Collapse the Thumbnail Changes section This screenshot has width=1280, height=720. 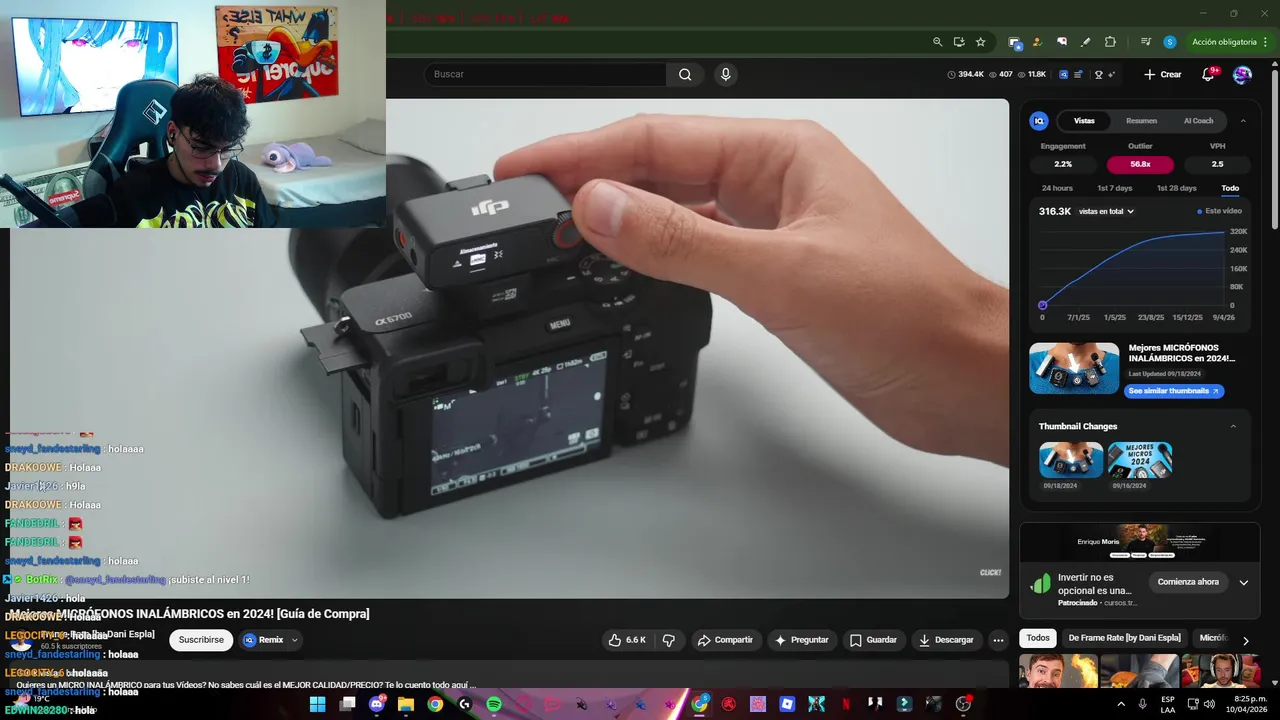(x=1233, y=426)
